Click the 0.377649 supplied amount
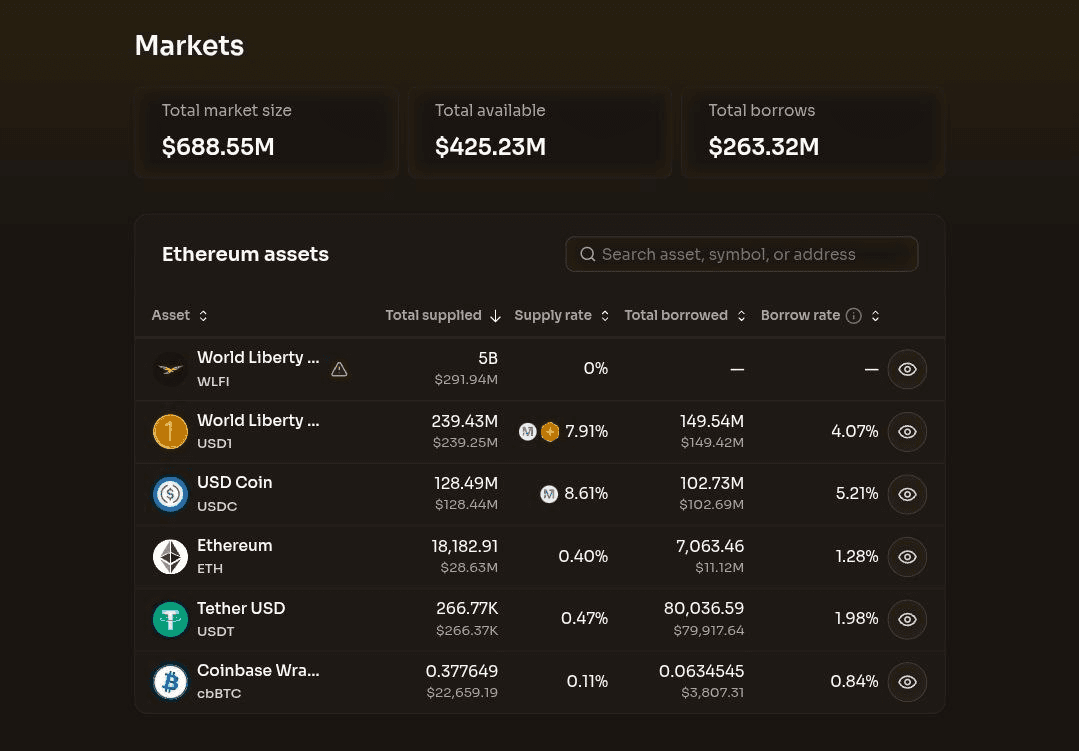This screenshot has width=1079, height=751. 462,671
